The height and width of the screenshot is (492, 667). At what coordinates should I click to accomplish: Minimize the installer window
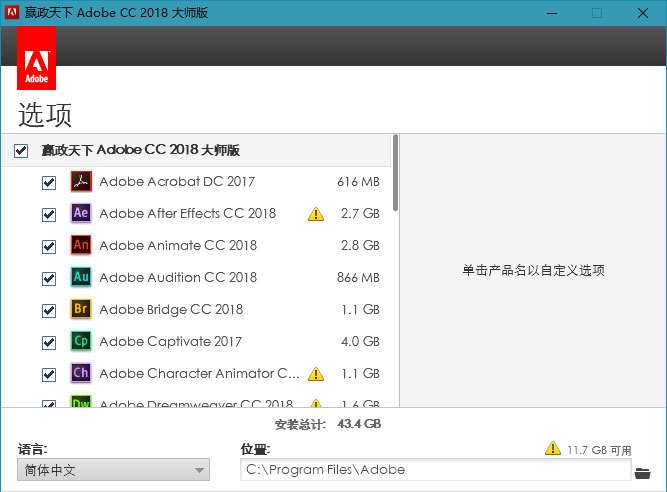coord(552,13)
